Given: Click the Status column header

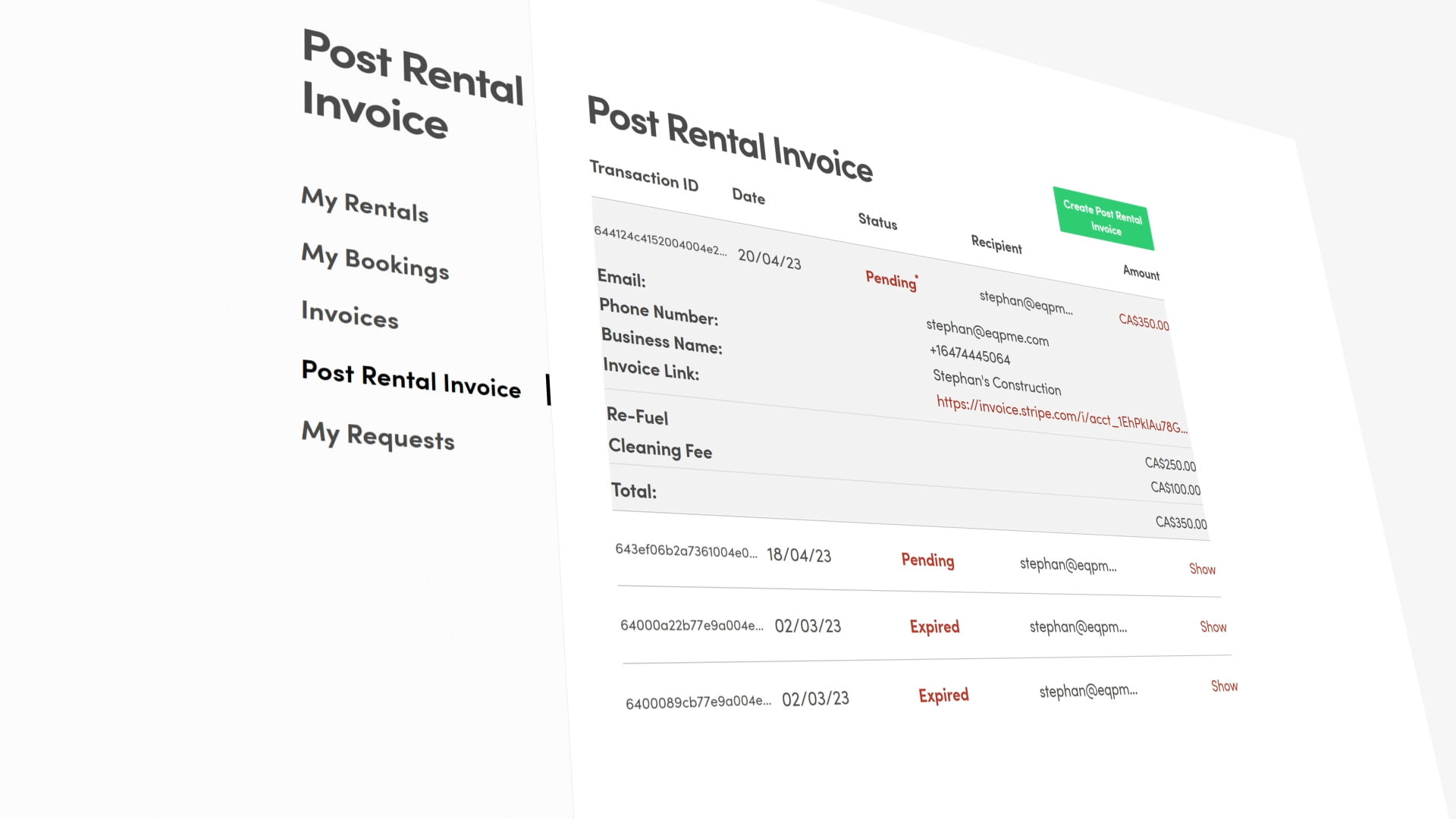Looking at the screenshot, I should pos(877,221).
